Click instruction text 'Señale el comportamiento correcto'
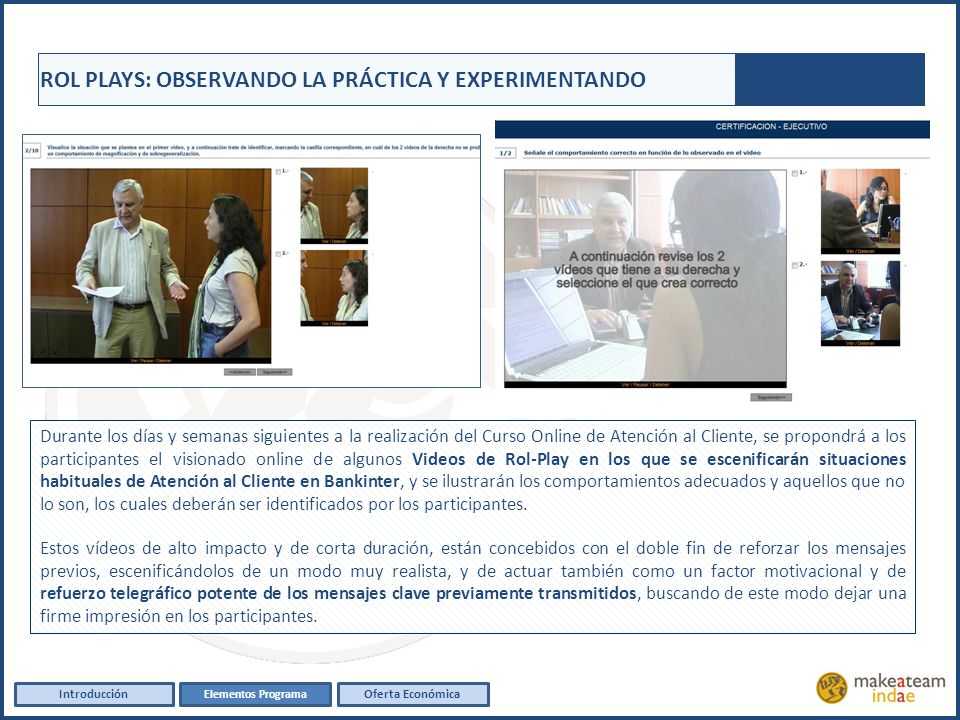The image size is (960, 720). pyautogui.click(x=642, y=152)
